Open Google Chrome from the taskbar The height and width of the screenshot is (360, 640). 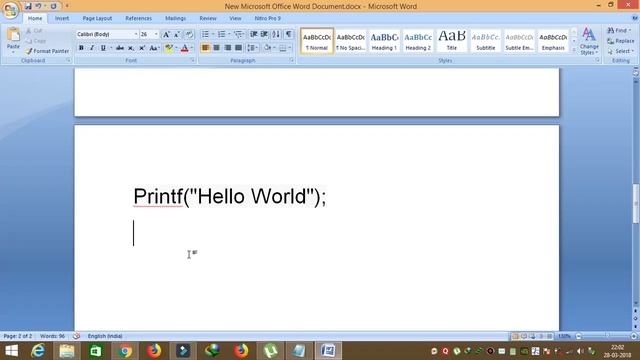coord(125,351)
